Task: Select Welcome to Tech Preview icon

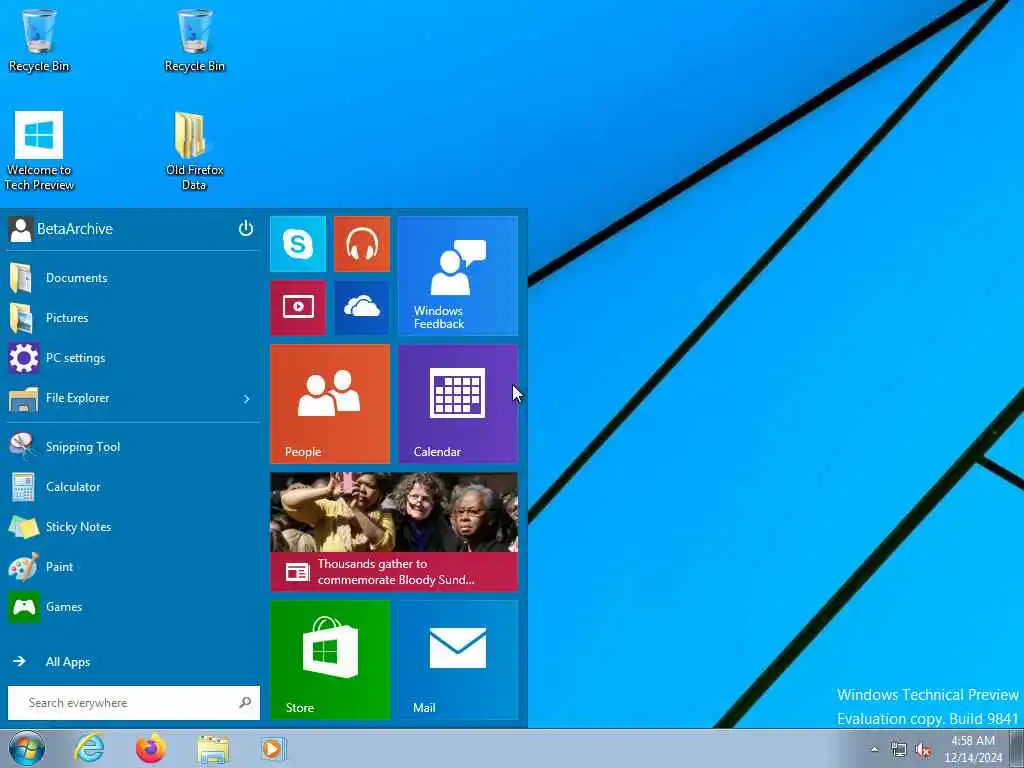Action: pyautogui.click(x=39, y=151)
